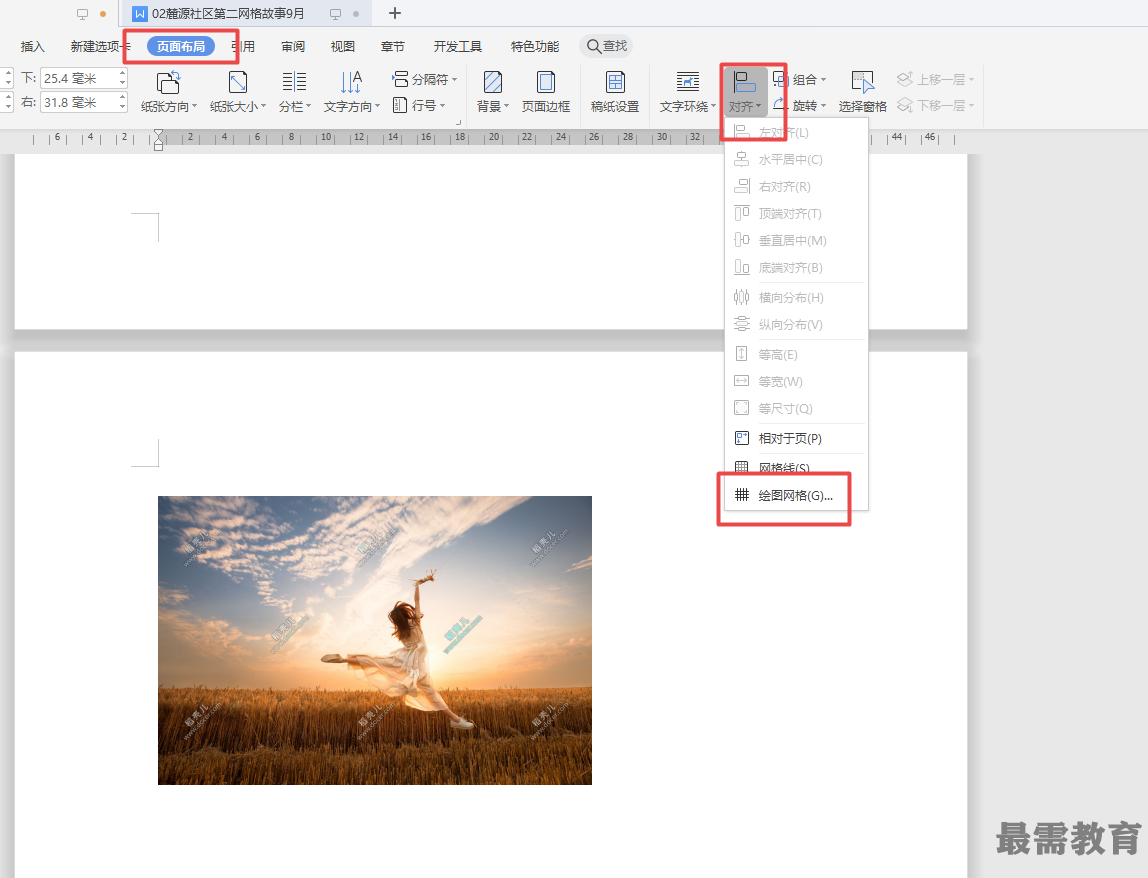Viewport: 1148px width, 878px height.
Task: Open the 选择窗格 selection pane
Action: 862,92
